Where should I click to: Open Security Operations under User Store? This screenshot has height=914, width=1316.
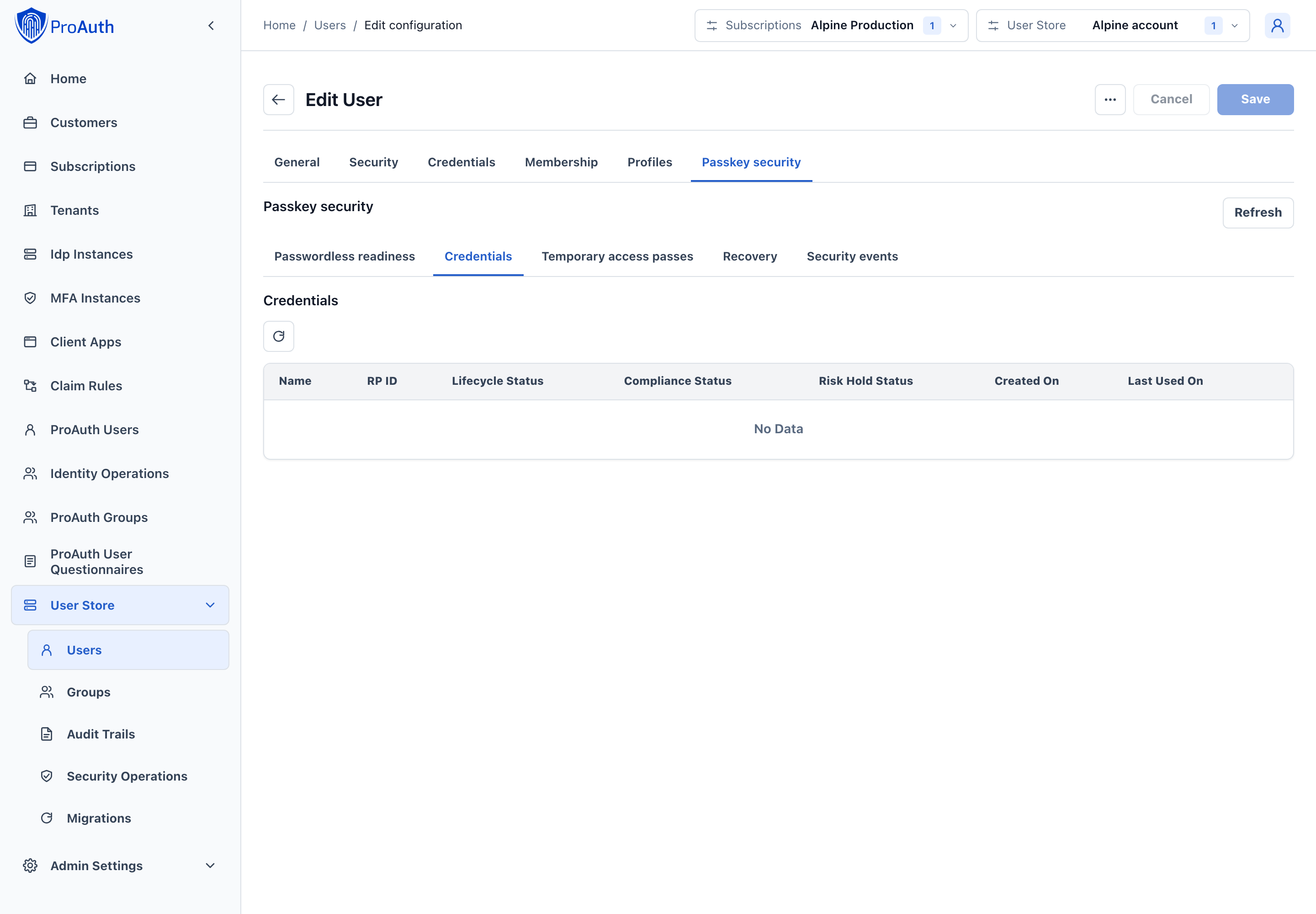(x=128, y=776)
